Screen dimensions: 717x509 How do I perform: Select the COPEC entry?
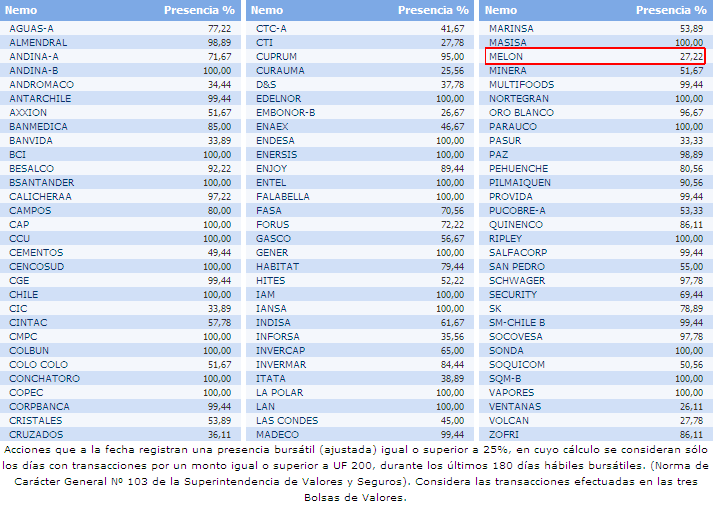click(x=26, y=393)
